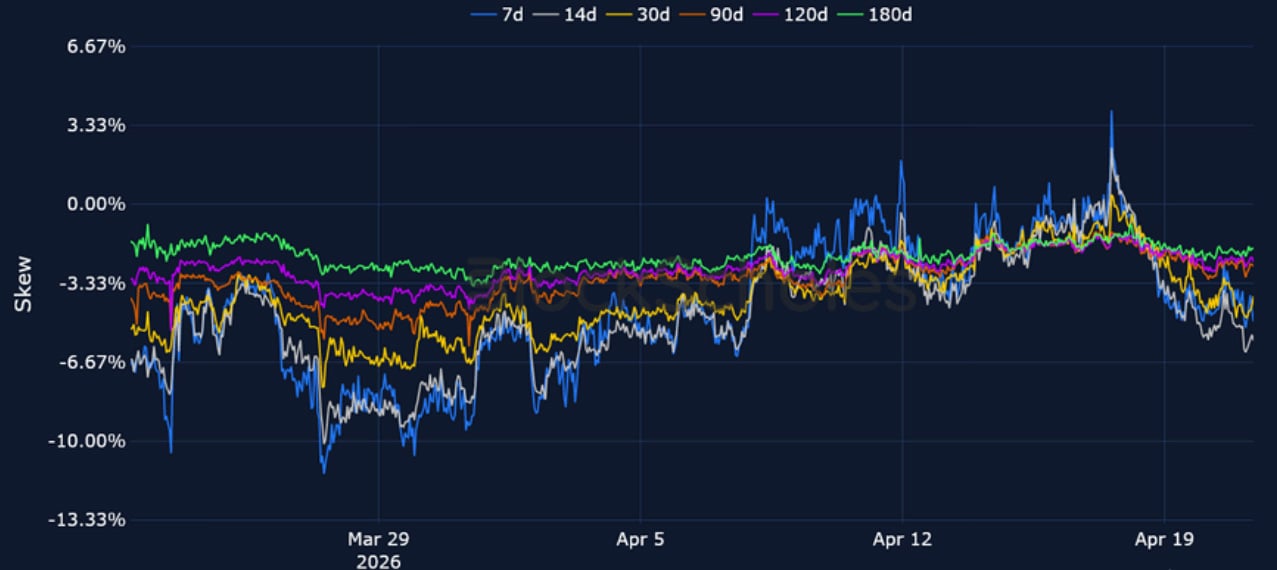
Task: Toggle the 7d series in legend
Action: click(499, 14)
